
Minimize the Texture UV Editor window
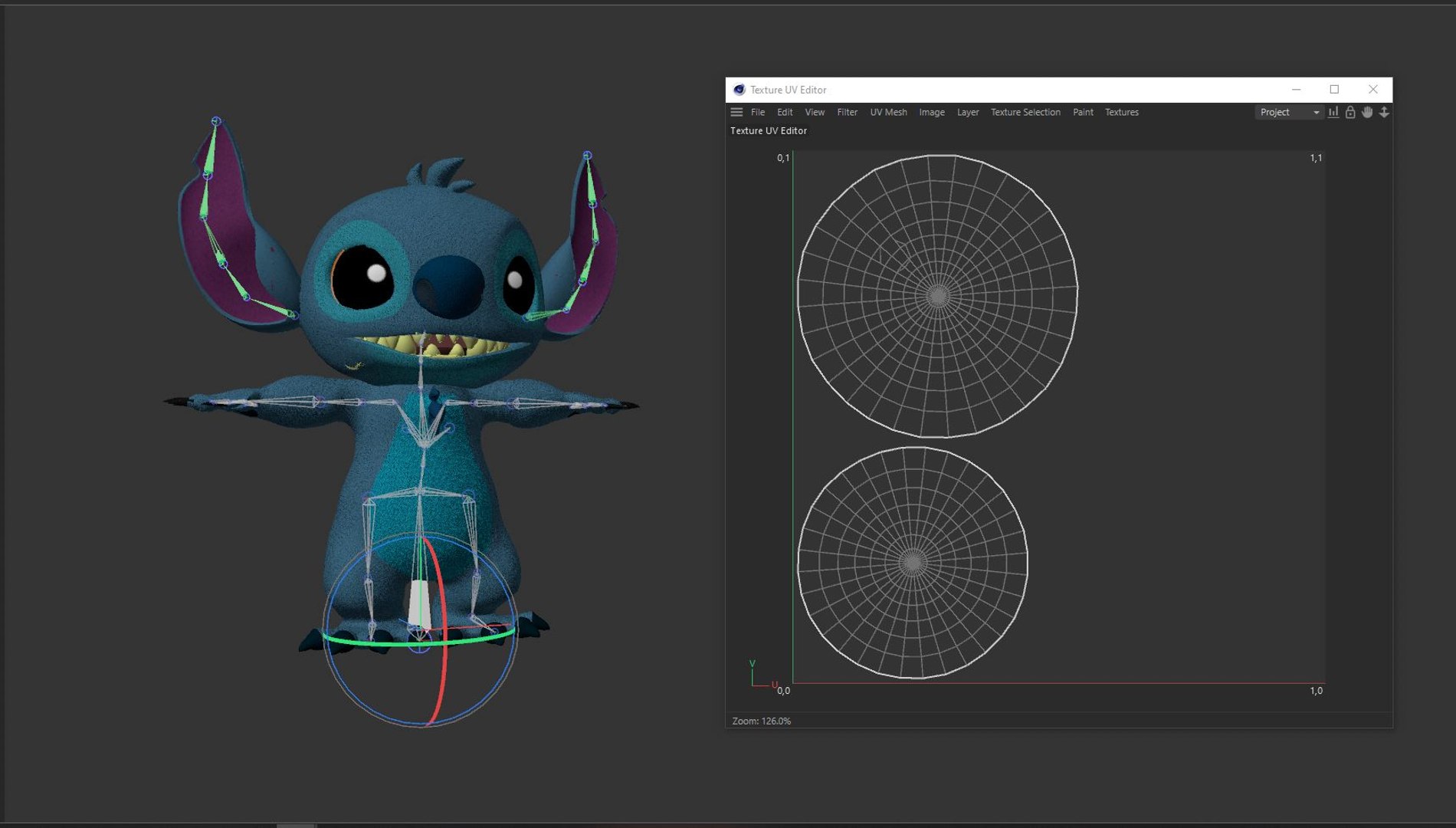[x=1296, y=90]
